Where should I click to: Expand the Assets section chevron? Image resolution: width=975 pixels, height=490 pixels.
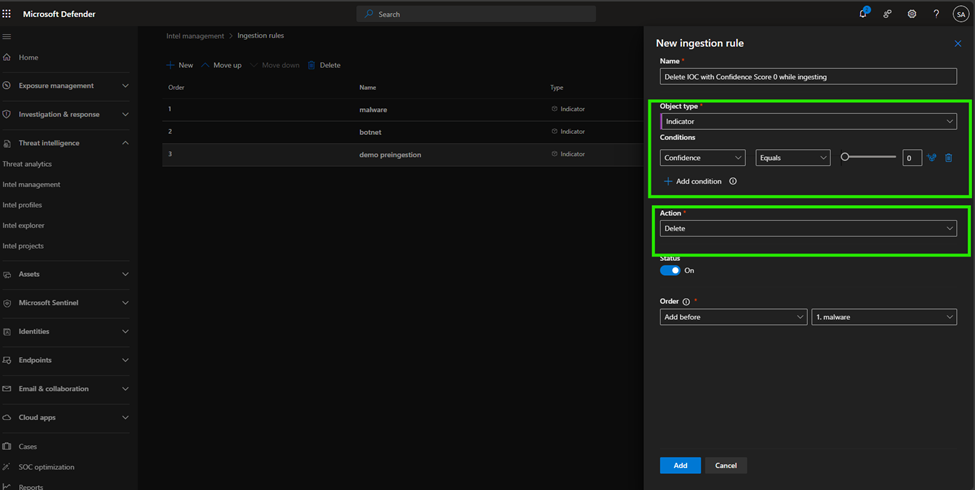[125, 274]
